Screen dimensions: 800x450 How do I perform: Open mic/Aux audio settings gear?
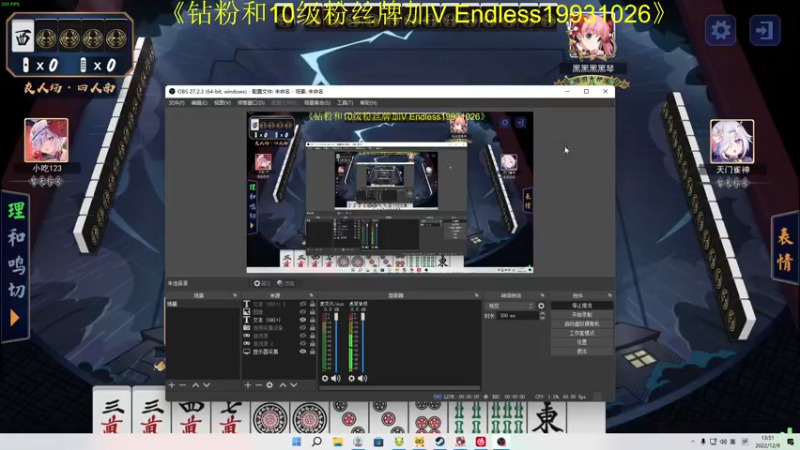pos(325,378)
